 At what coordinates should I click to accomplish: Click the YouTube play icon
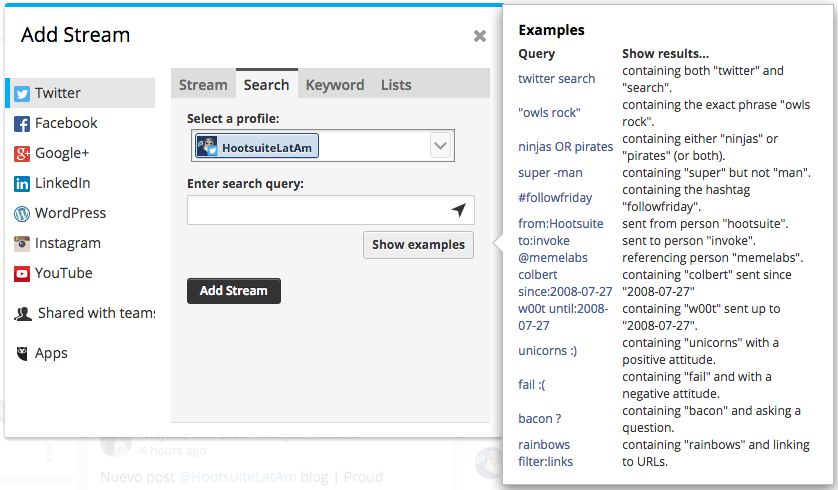click(x=22, y=274)
